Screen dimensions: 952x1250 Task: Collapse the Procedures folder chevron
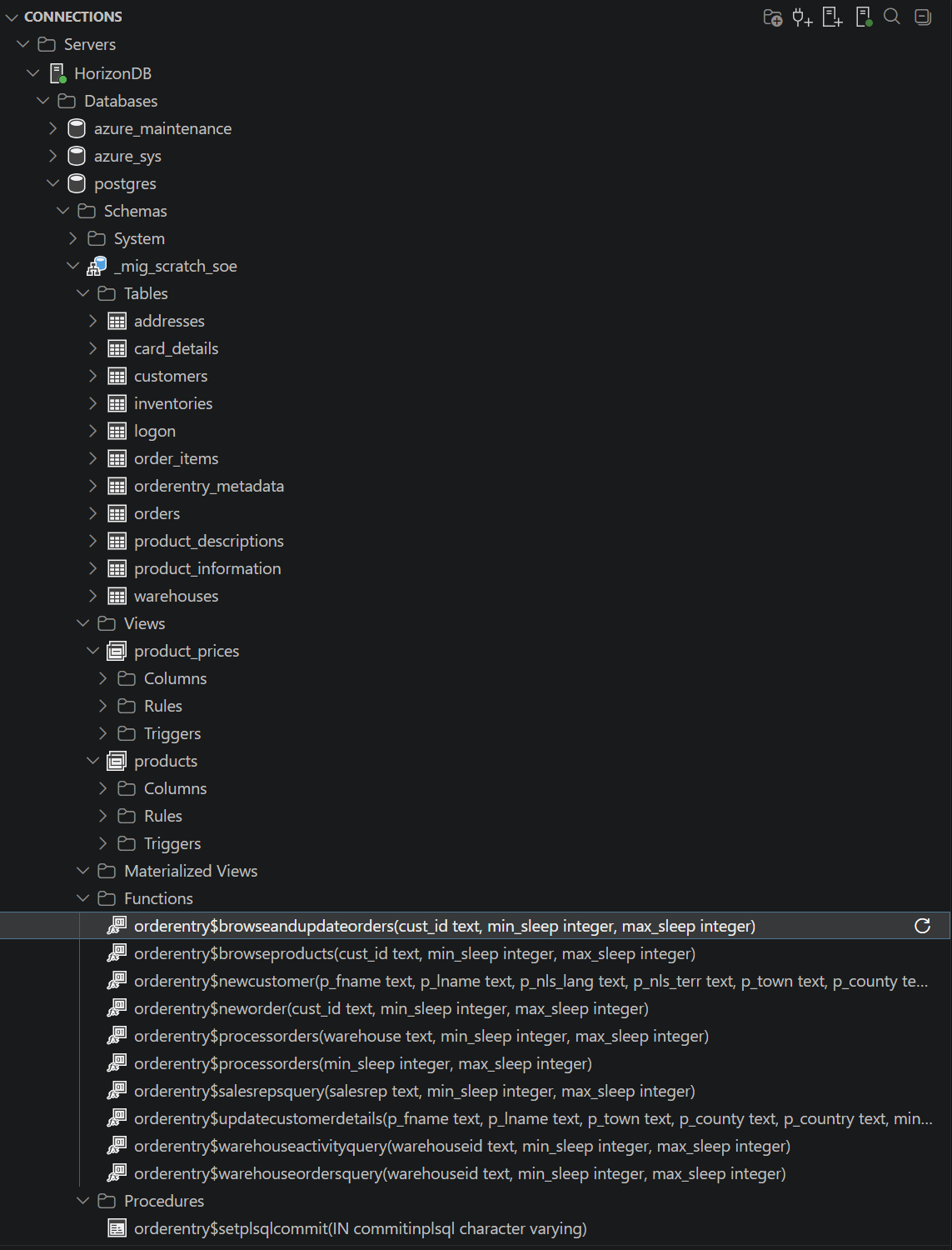coord(83,1201)
